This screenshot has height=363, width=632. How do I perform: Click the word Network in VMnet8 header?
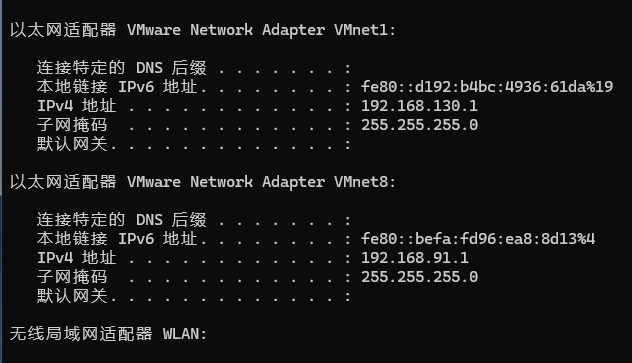221,182
